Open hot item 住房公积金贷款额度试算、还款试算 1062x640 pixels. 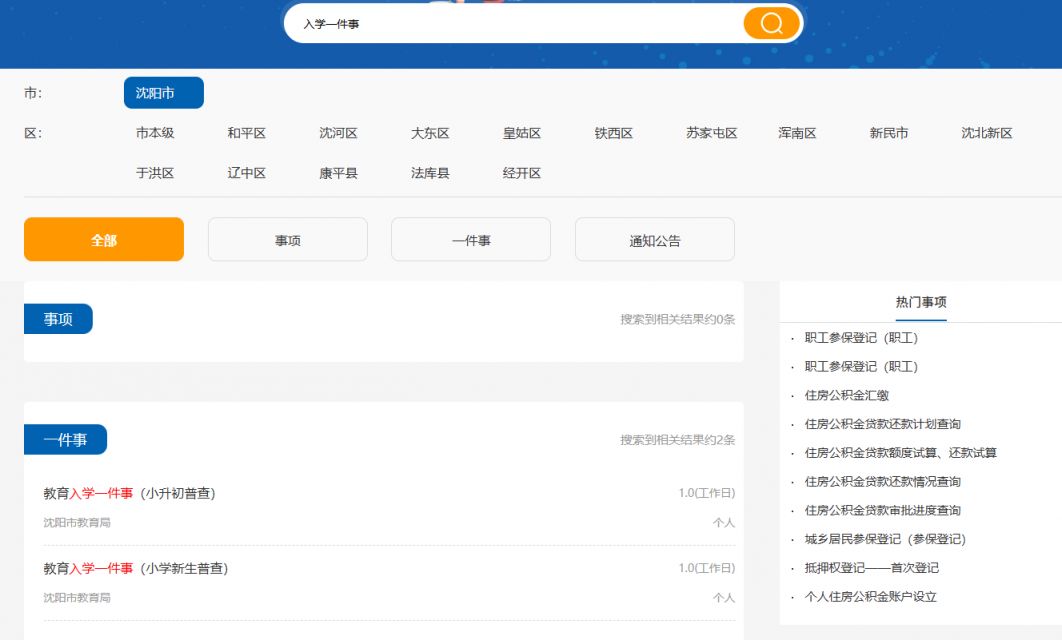901,453
